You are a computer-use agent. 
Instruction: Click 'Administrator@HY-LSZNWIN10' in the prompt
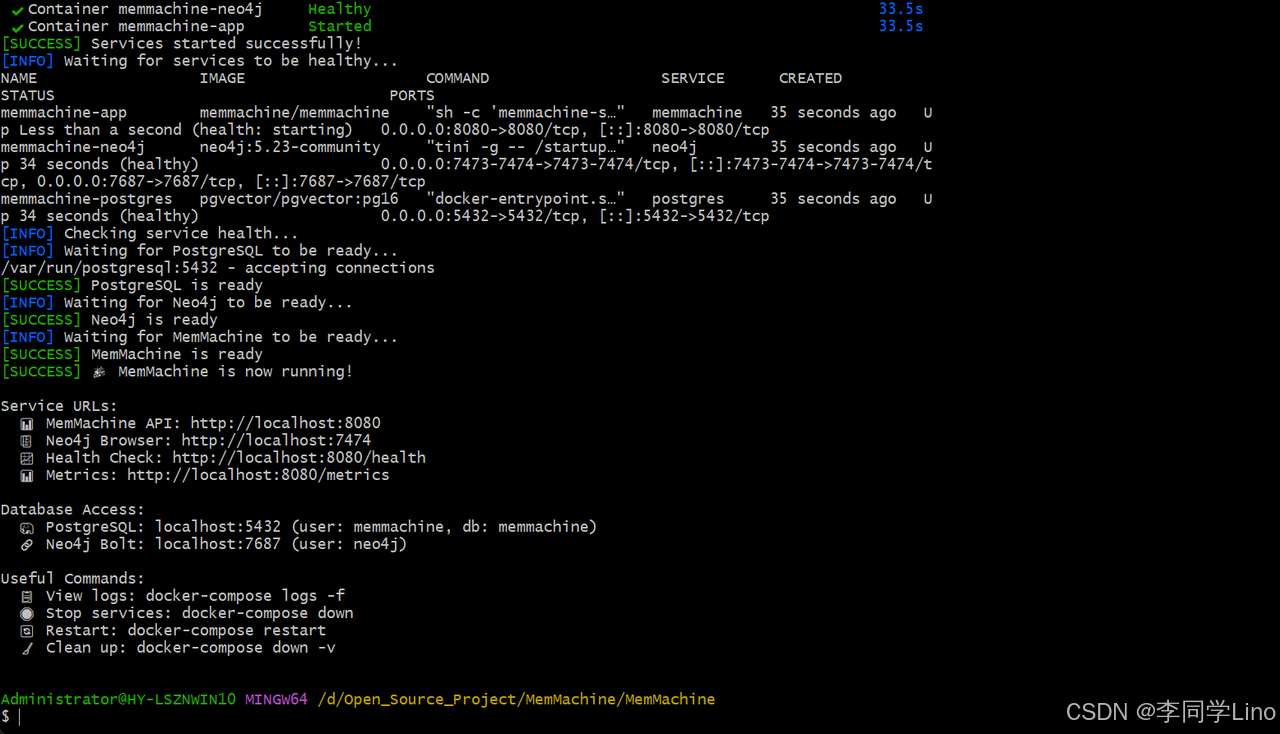click(118, 699)
